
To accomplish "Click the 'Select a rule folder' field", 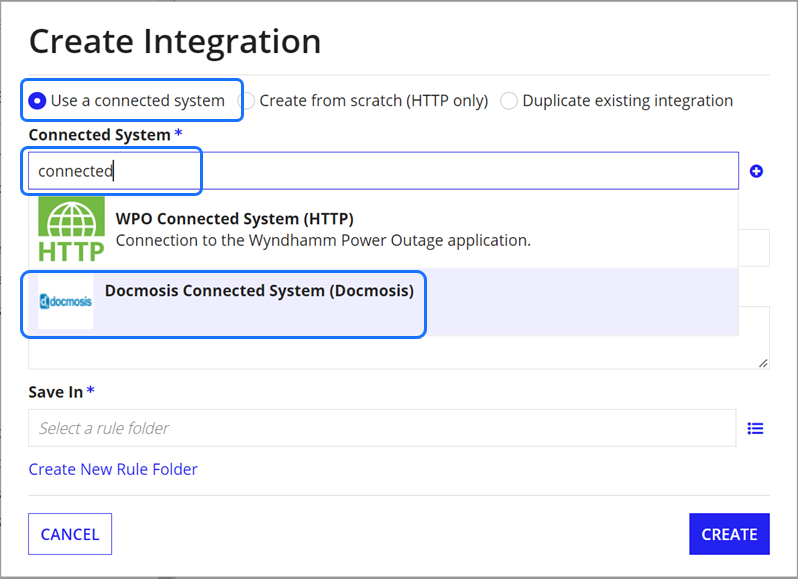I will point(382,428).
